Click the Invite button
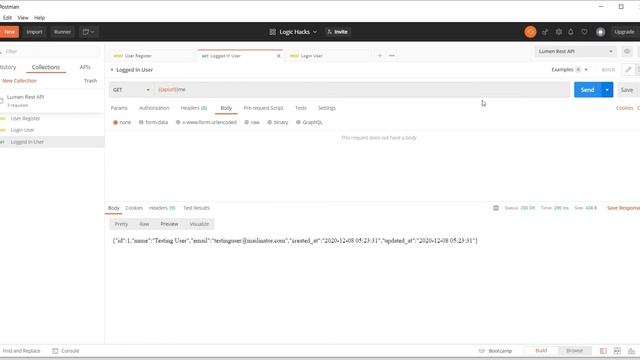 tap(338, 32)
